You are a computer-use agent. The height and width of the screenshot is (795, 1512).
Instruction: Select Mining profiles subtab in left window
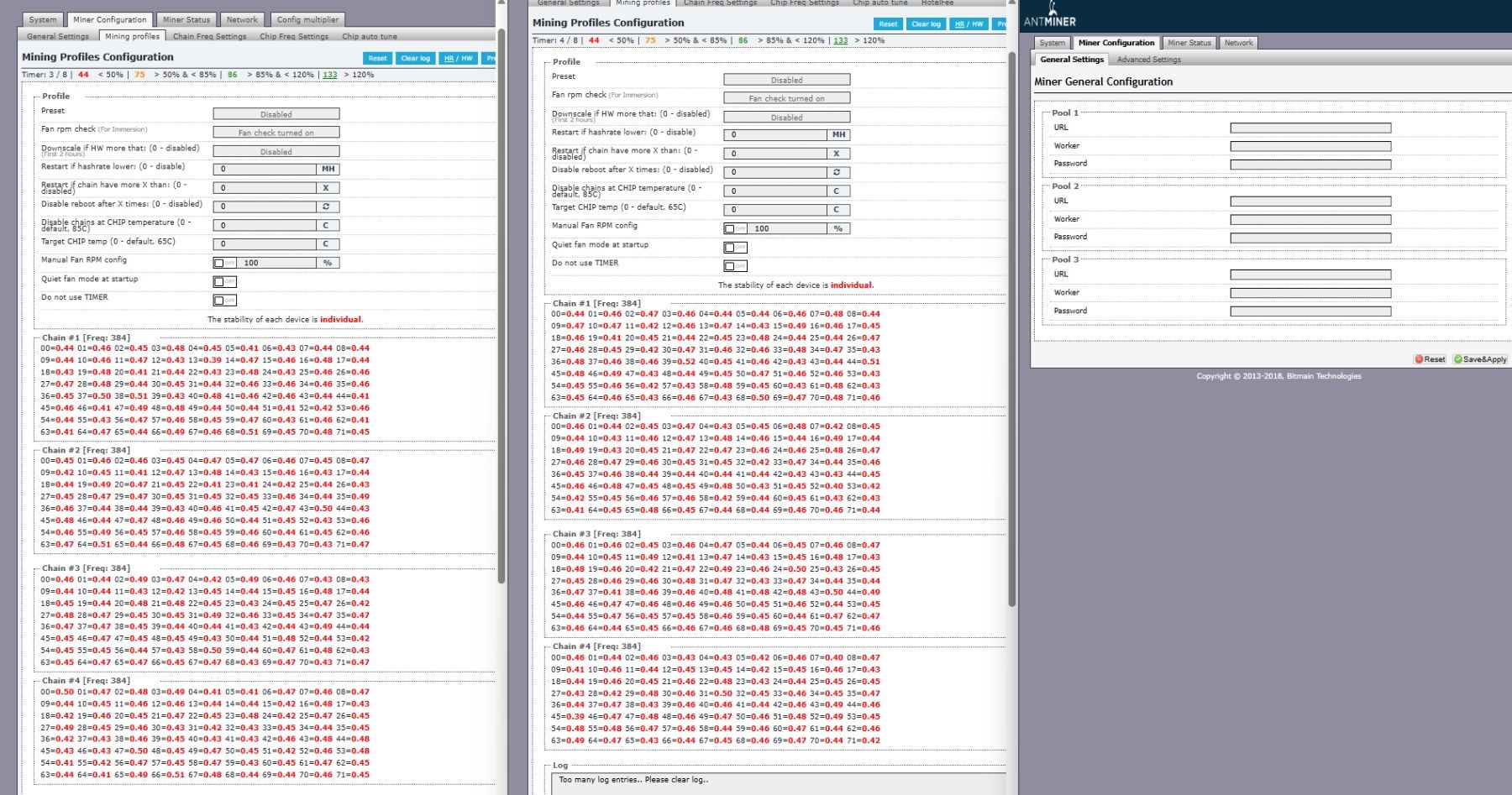coord(132,36)
